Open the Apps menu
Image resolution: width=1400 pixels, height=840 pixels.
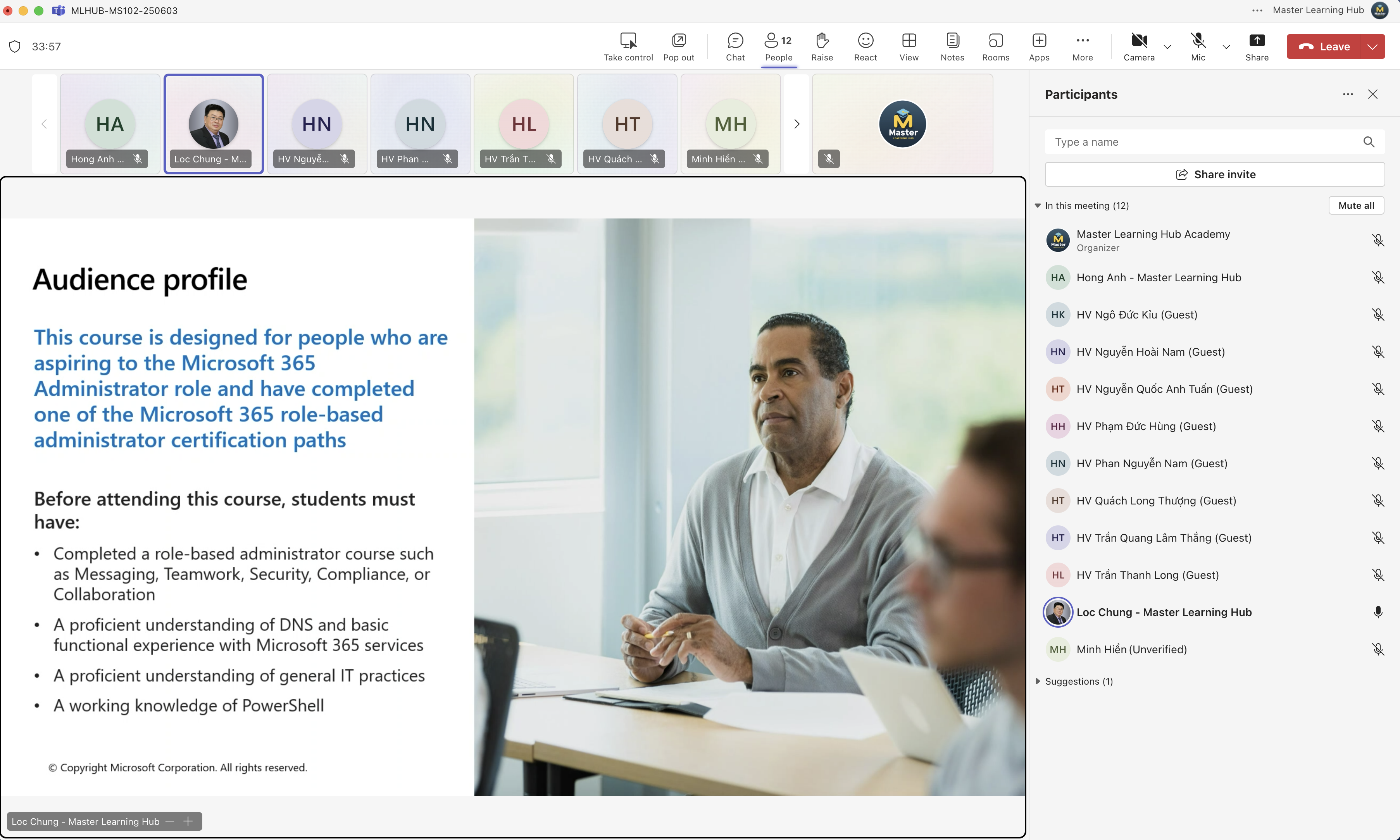click(x=1039, y=47)
